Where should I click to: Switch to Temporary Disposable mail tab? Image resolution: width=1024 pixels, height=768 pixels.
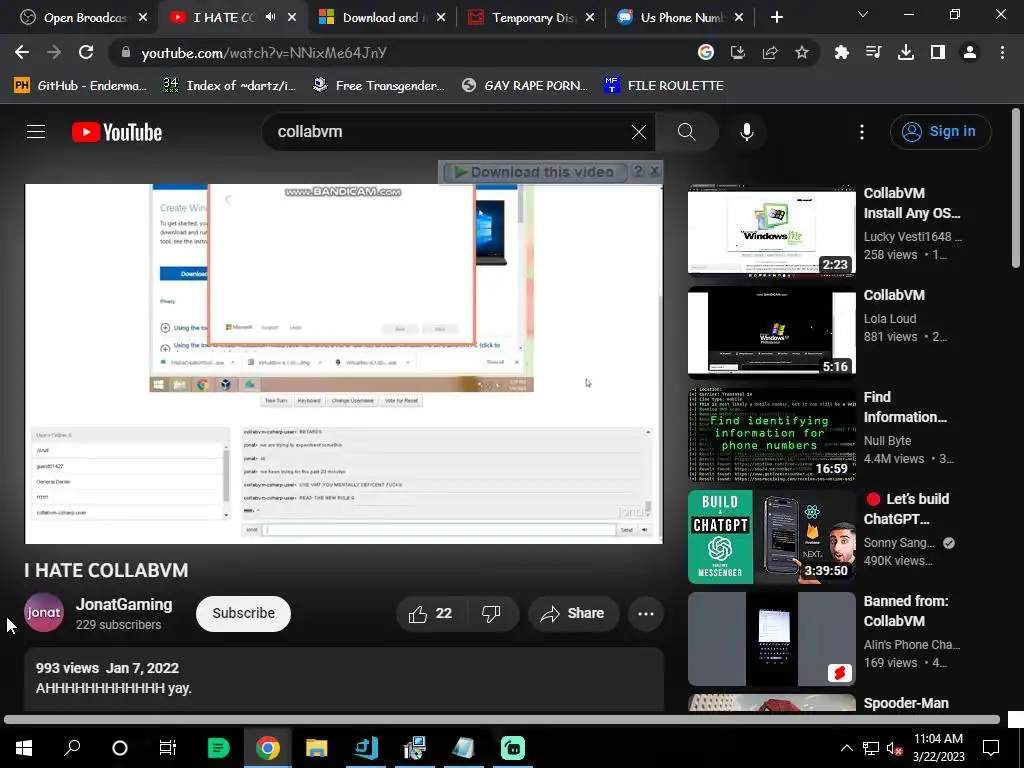tap(530, 18)
